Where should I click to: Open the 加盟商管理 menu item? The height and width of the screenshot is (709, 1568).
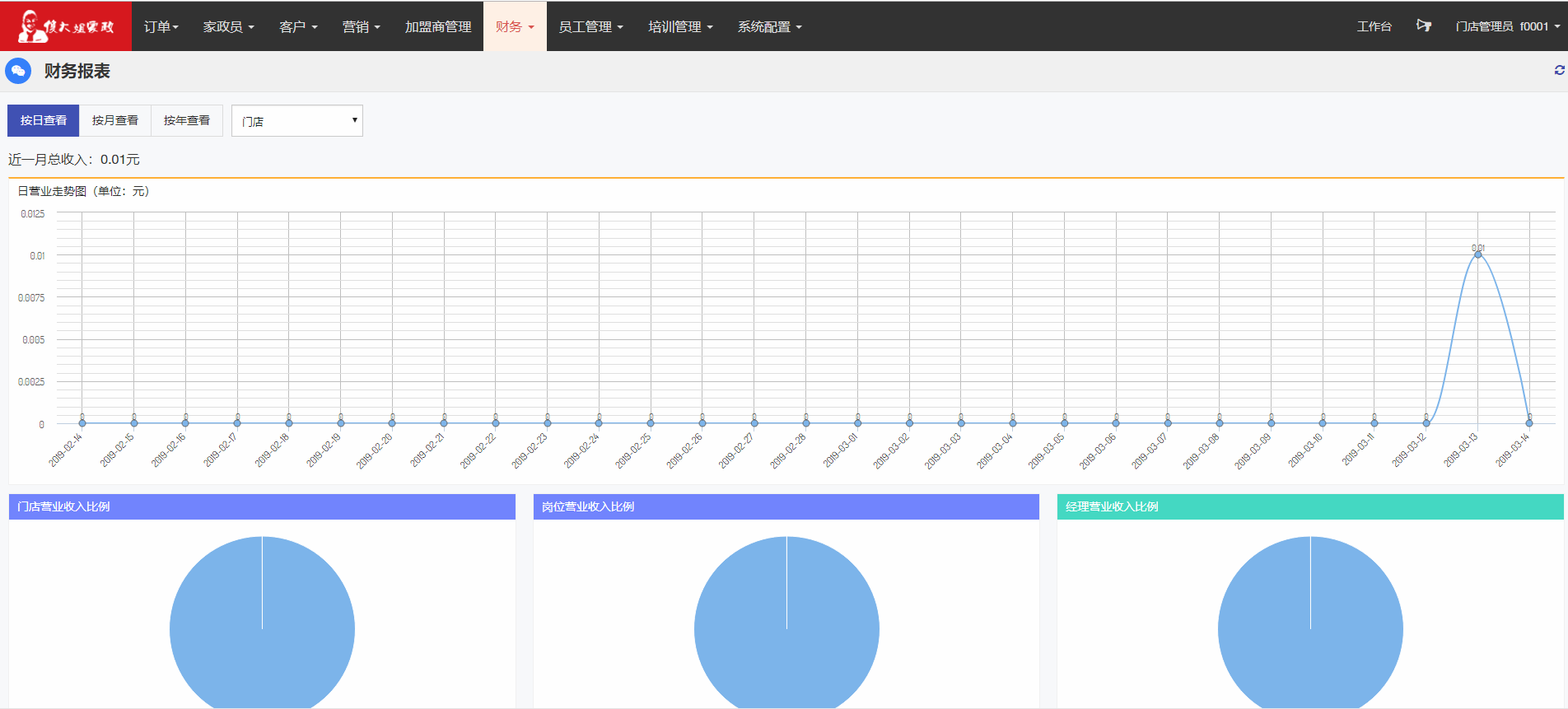tap(438, 26)
